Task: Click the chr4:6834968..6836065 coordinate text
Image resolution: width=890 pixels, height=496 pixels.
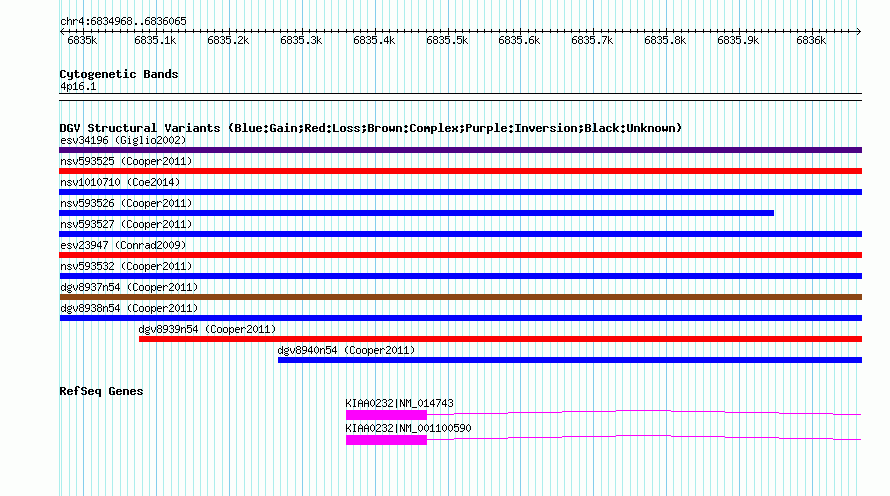Action: point(123,21)
